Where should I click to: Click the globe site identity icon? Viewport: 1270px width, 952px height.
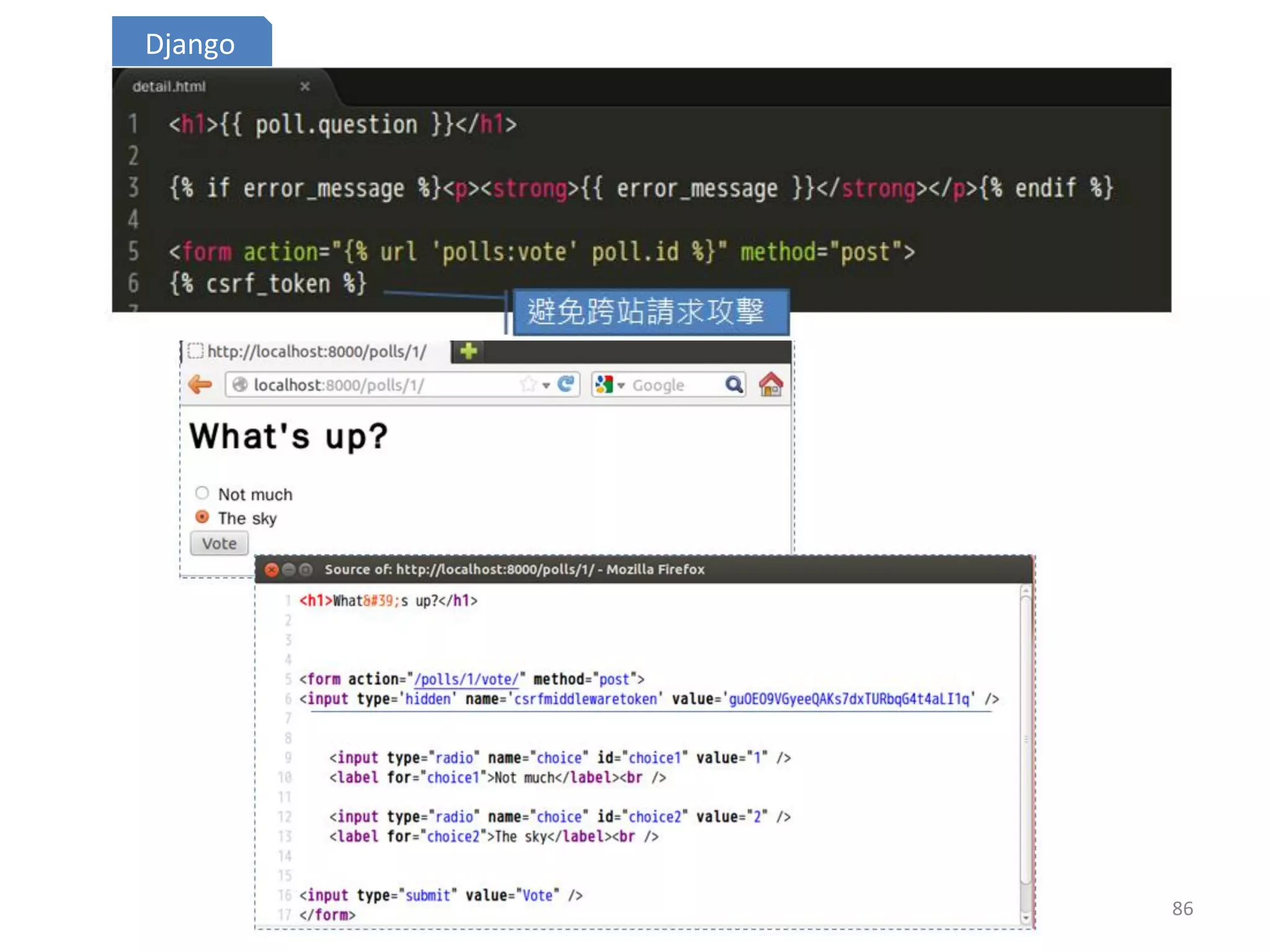pyautogui.click(x=240, y=385)
